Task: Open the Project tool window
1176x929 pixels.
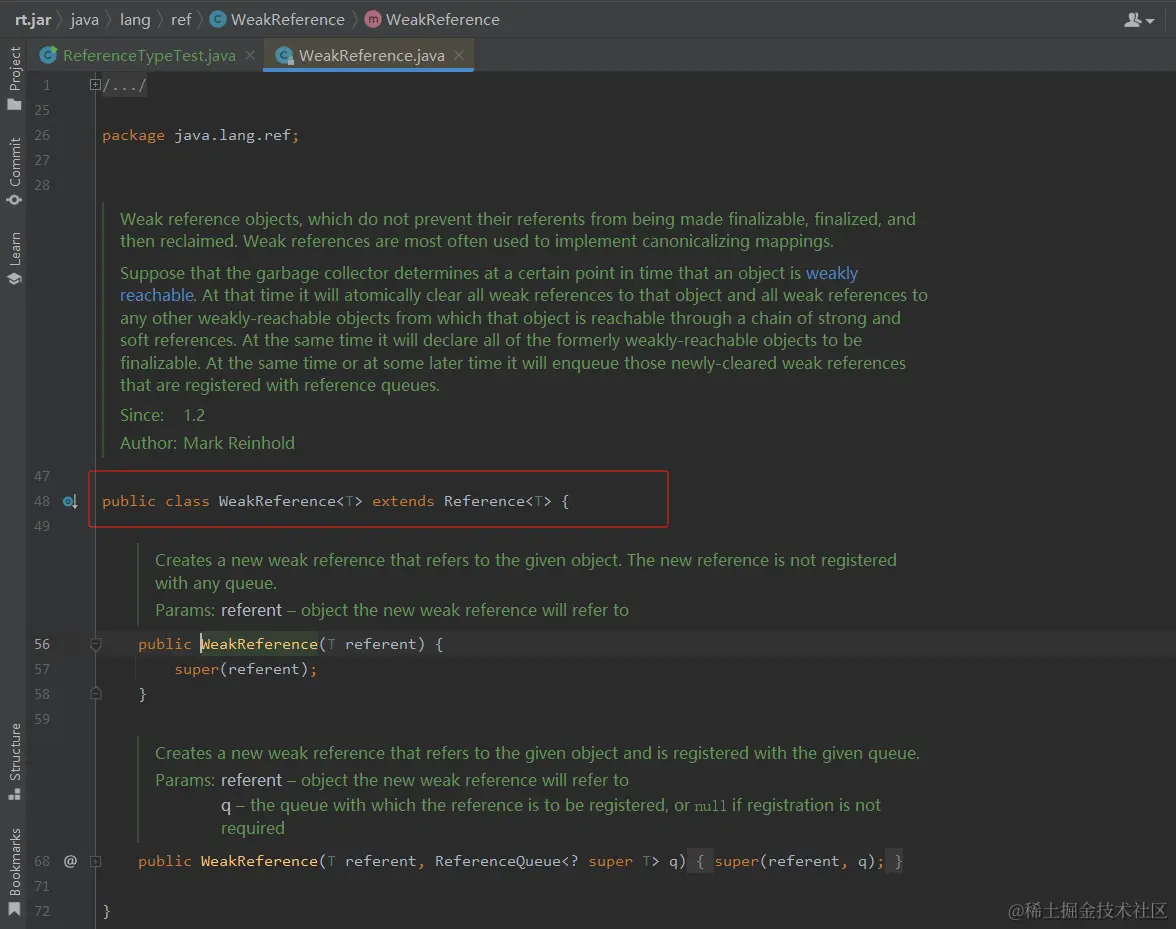Action: coord(14,77)
